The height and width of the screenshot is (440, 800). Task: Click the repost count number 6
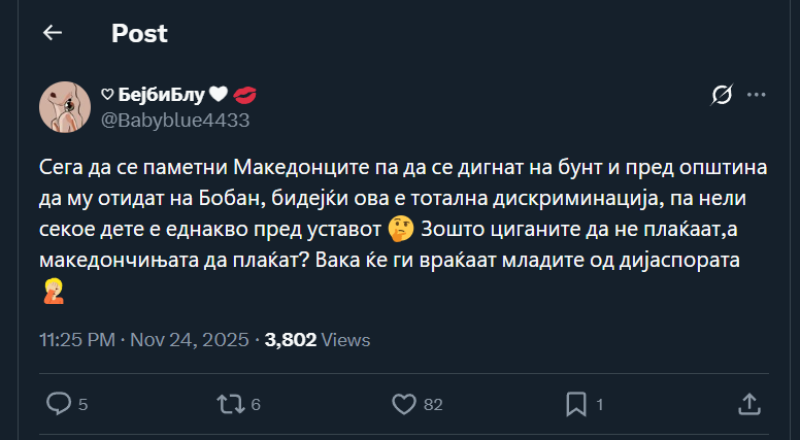tap(256, 405)
